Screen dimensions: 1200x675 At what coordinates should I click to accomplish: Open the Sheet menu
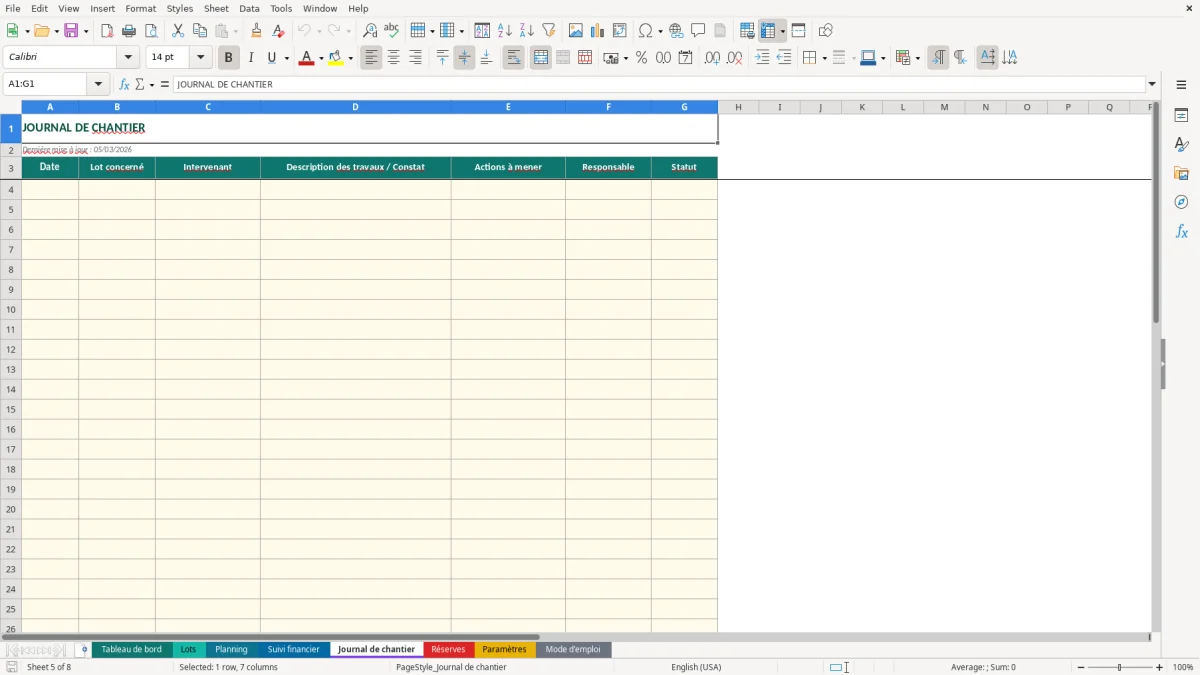[x=216, y=8]
